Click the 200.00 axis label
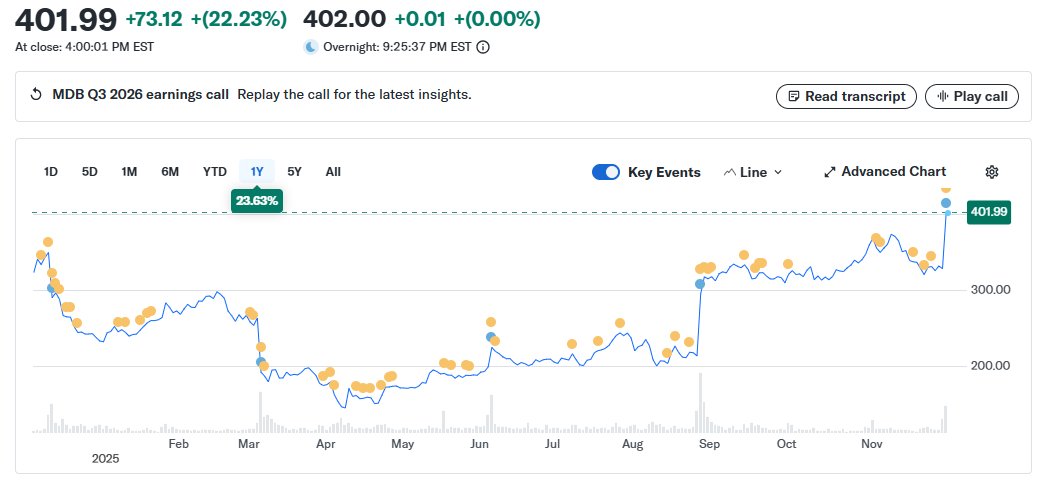 point(990,366)
